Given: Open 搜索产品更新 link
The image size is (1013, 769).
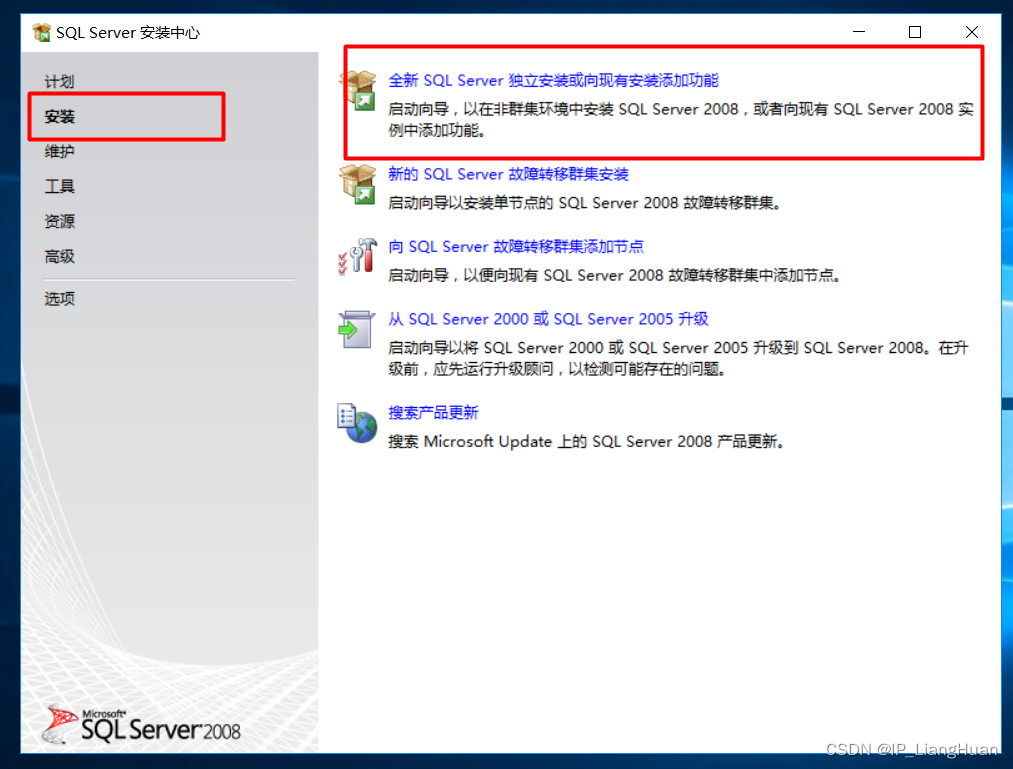Looking at the screenshot, I should tap(433, 413).
